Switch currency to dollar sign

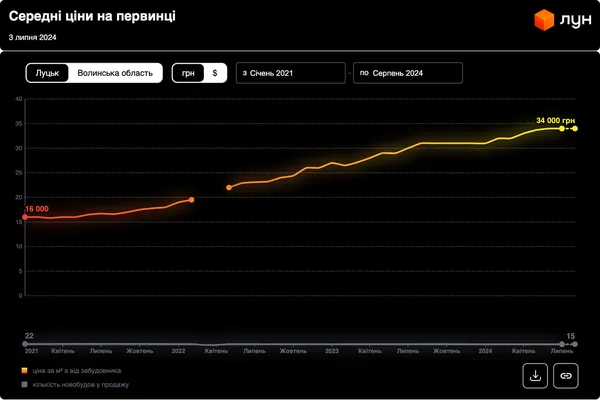[215, 73]
